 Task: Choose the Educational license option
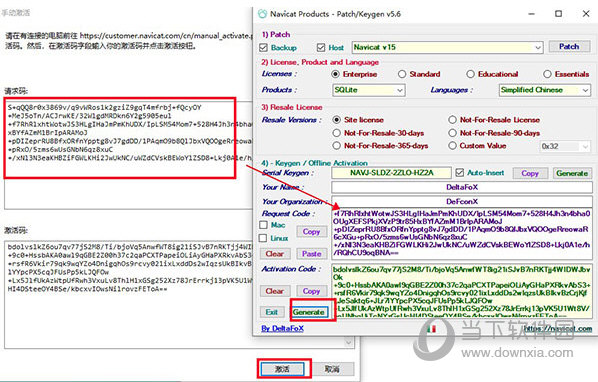pyautogui.click(x=470, y=74)
